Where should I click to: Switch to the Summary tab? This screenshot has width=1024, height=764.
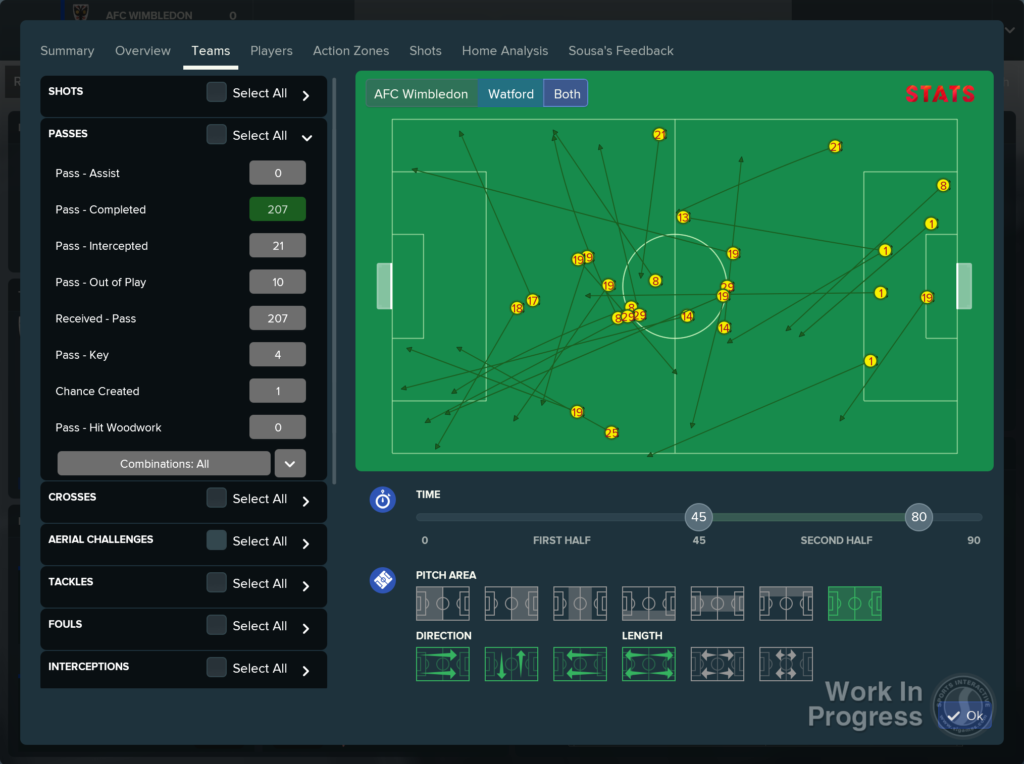[x=67, y=51]
